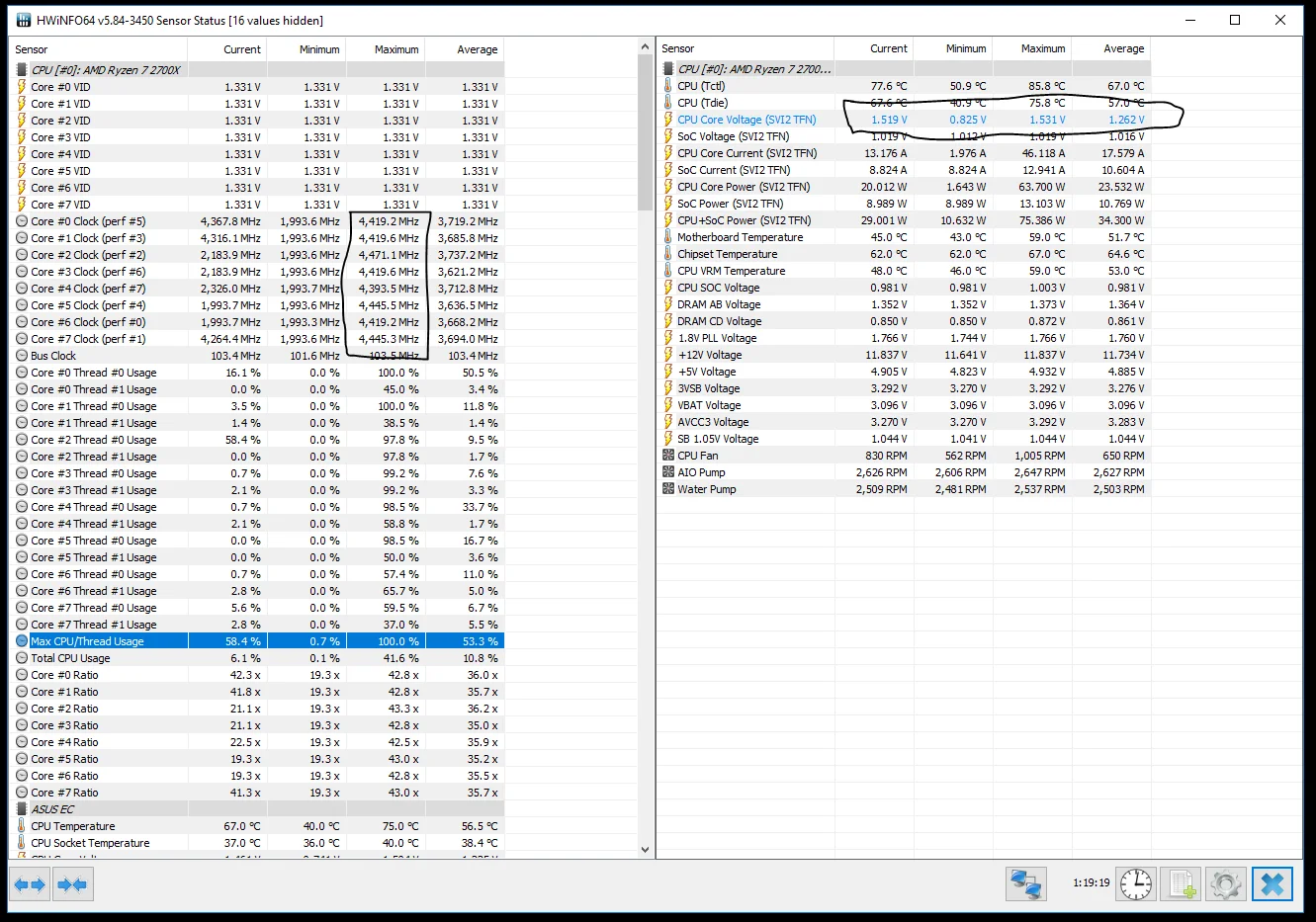Select the Core #4 VID row
This screenshot has width=1316, height=922.
click(x=257, y=154)
